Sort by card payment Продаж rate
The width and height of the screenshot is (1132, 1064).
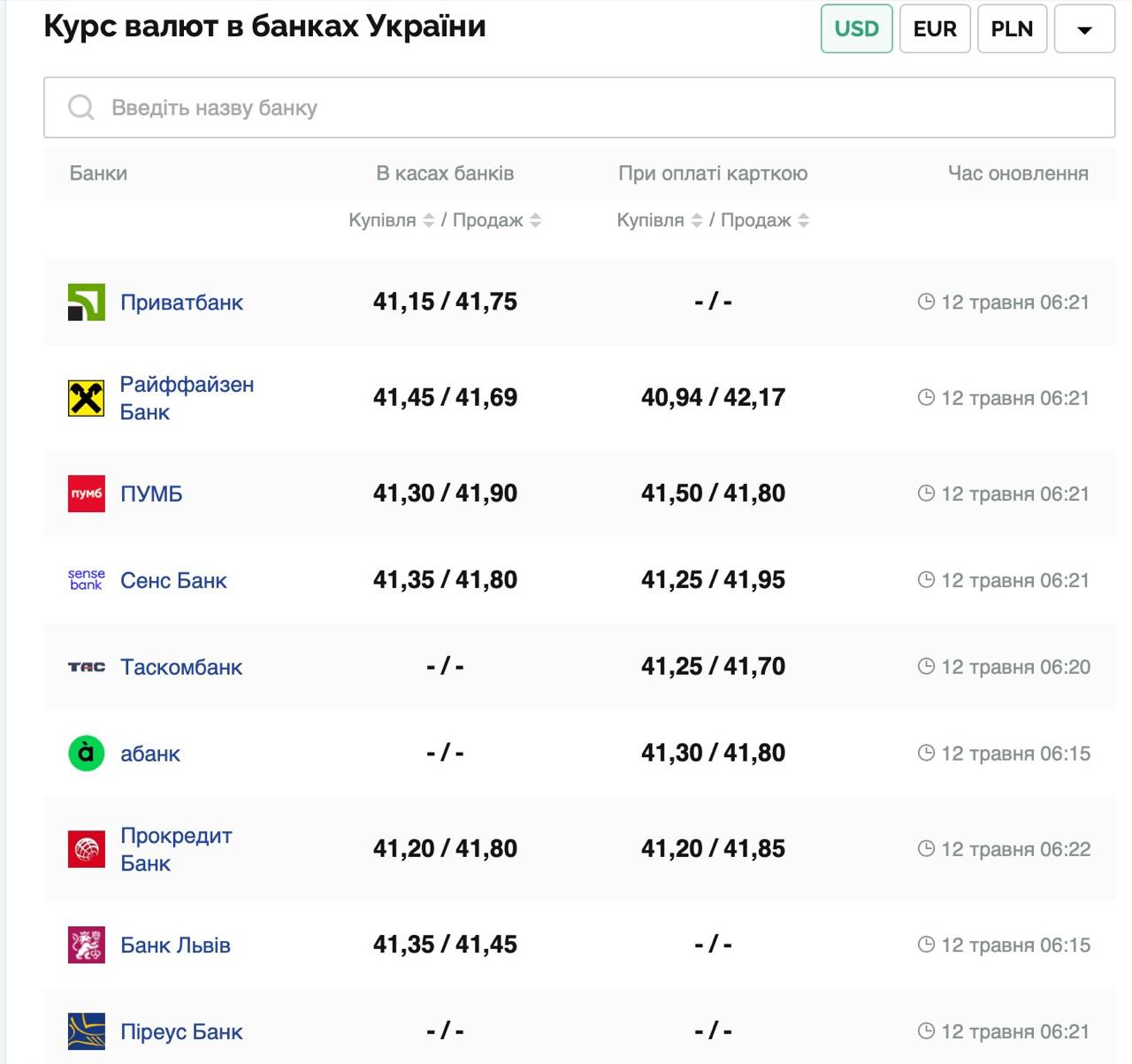pyautogui.click(x=803, y=220)
